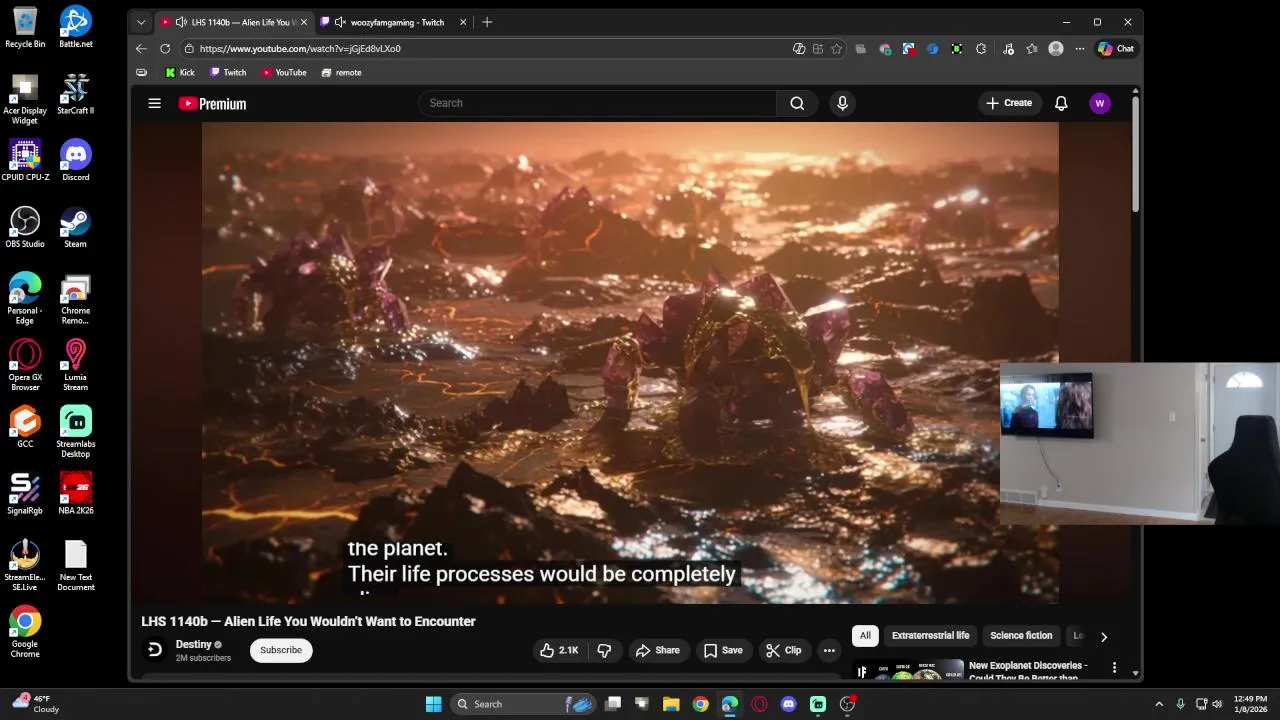Open Destiny channel avatar
This screenshot has width=1280, height=720.
tap(154, 650)
